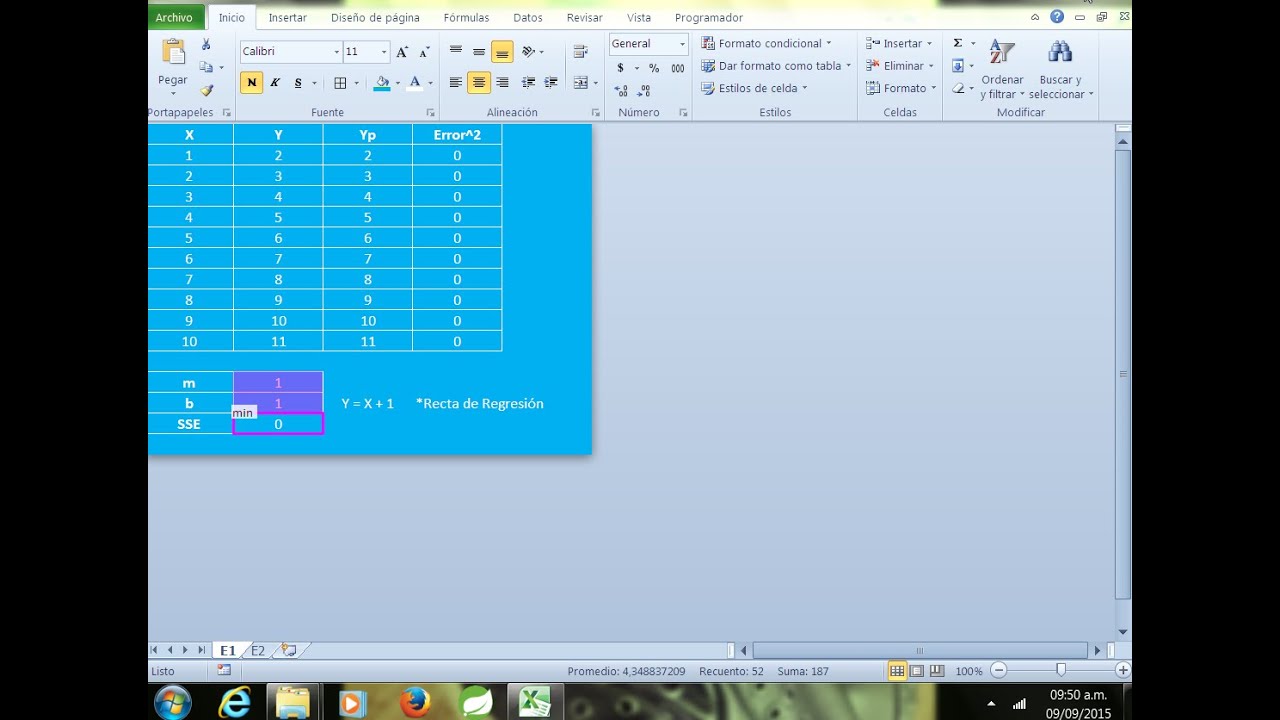Image resolution: width=1280 pixels, height=720 pixels.
Task: Click the Eliminar cells button
Action: 898,66
